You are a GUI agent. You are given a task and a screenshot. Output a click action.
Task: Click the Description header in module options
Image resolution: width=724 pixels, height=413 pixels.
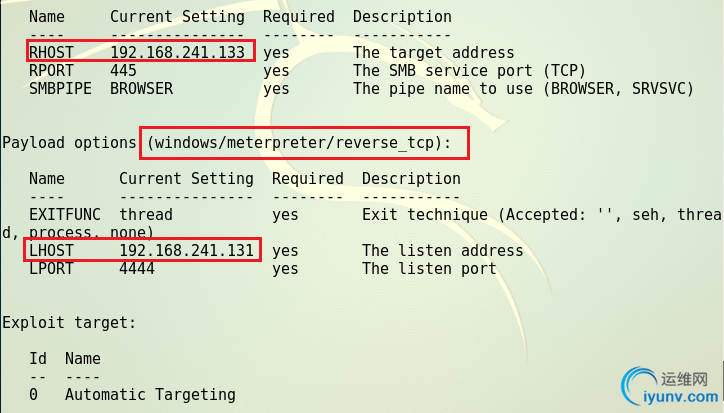[402, 17]
